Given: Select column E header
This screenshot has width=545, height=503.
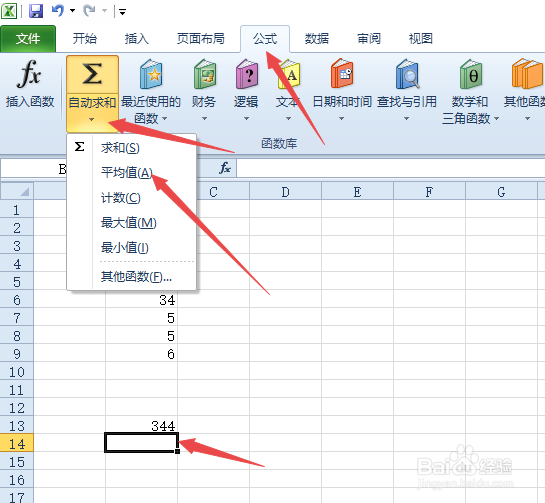Looking at the screenshot, I should pyautogui.click(x=357, y=192).
